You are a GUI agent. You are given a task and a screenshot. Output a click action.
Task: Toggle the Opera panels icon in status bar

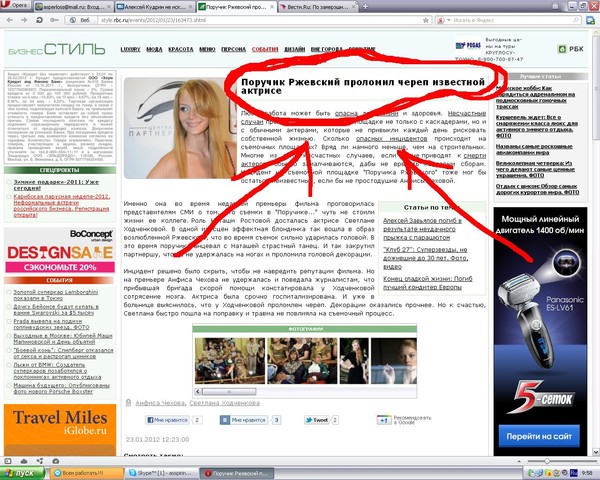pos(8,461)
